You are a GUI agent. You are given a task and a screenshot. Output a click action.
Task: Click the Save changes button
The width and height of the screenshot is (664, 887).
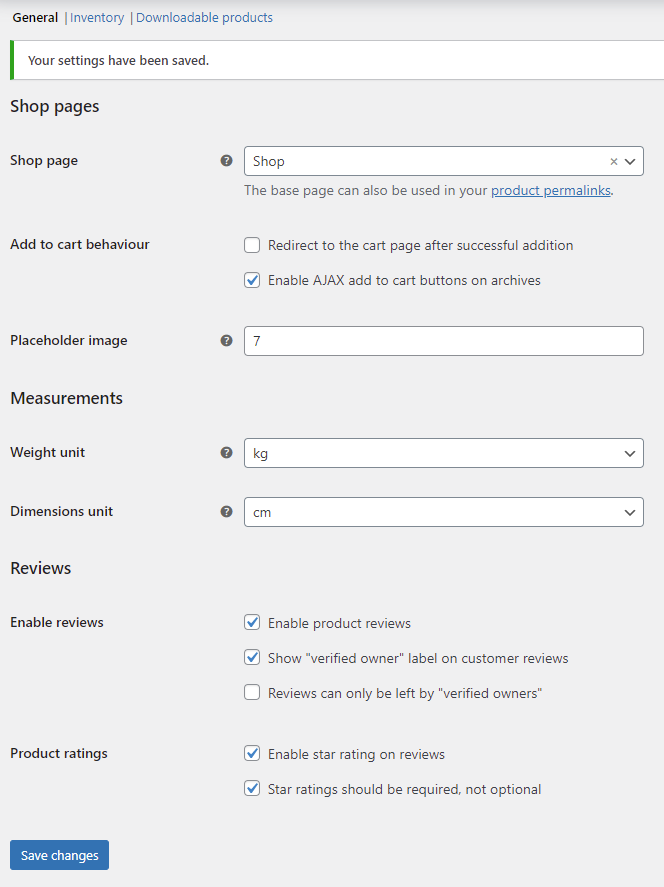[x=59, y=855]
